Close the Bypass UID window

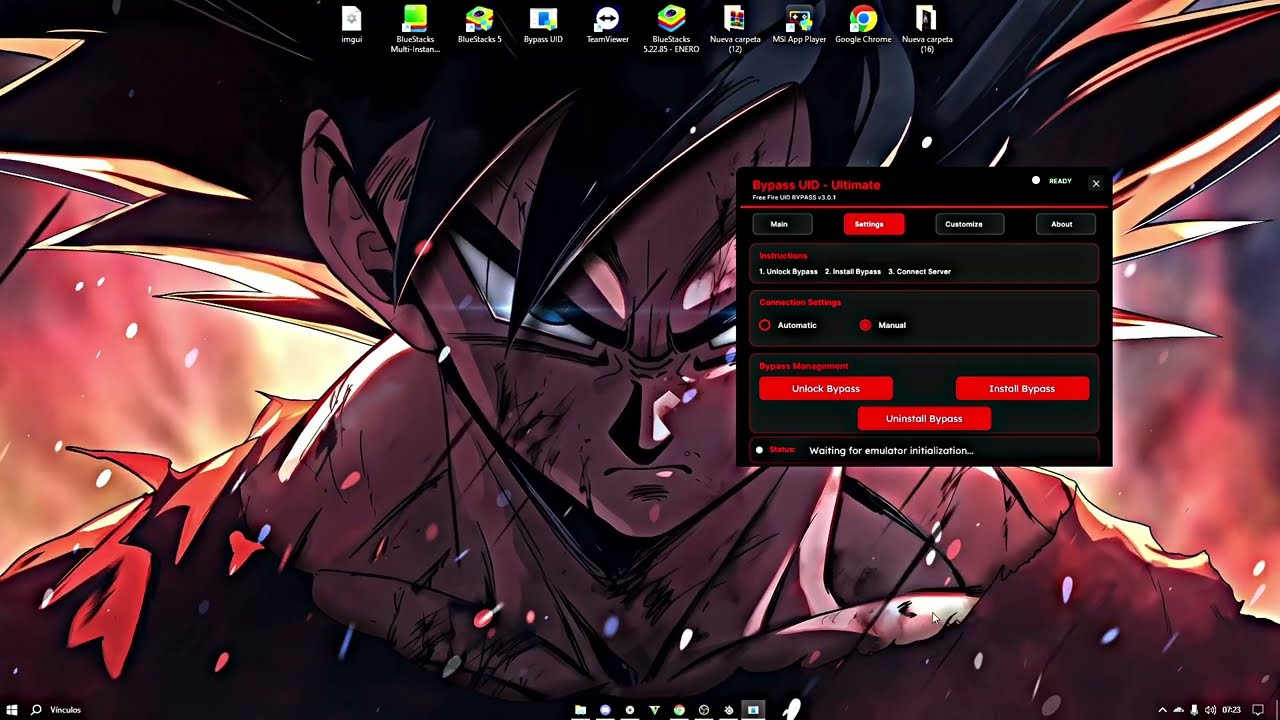pyautogui.click(x=1096, y=184)
